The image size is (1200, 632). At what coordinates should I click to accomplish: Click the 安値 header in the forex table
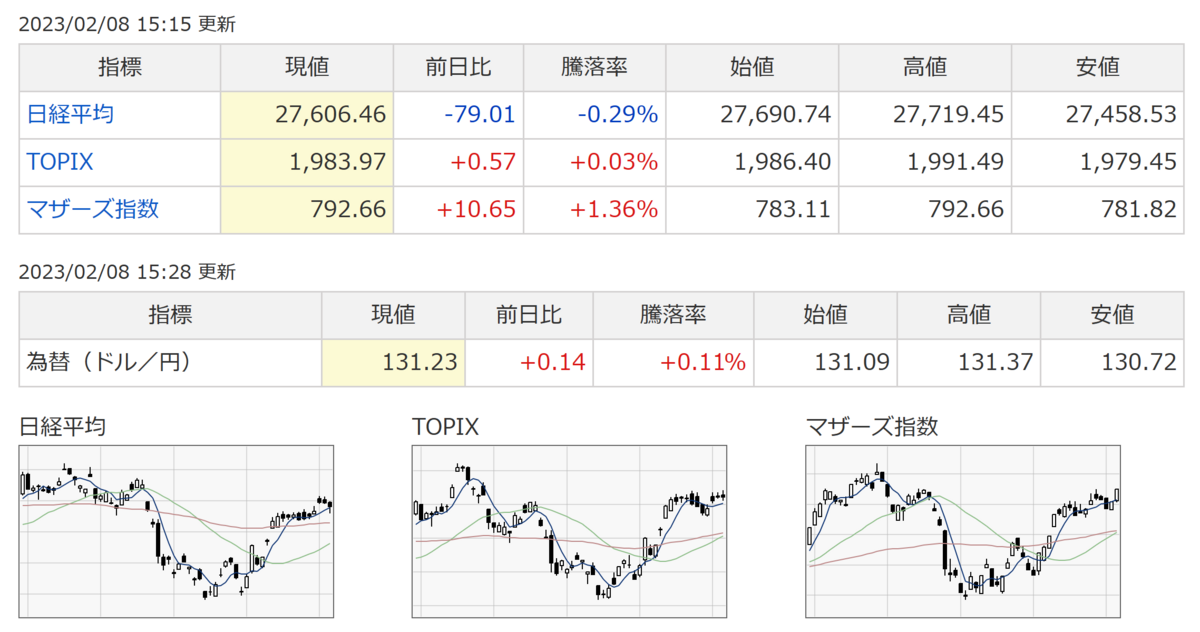pos(1112,315)
